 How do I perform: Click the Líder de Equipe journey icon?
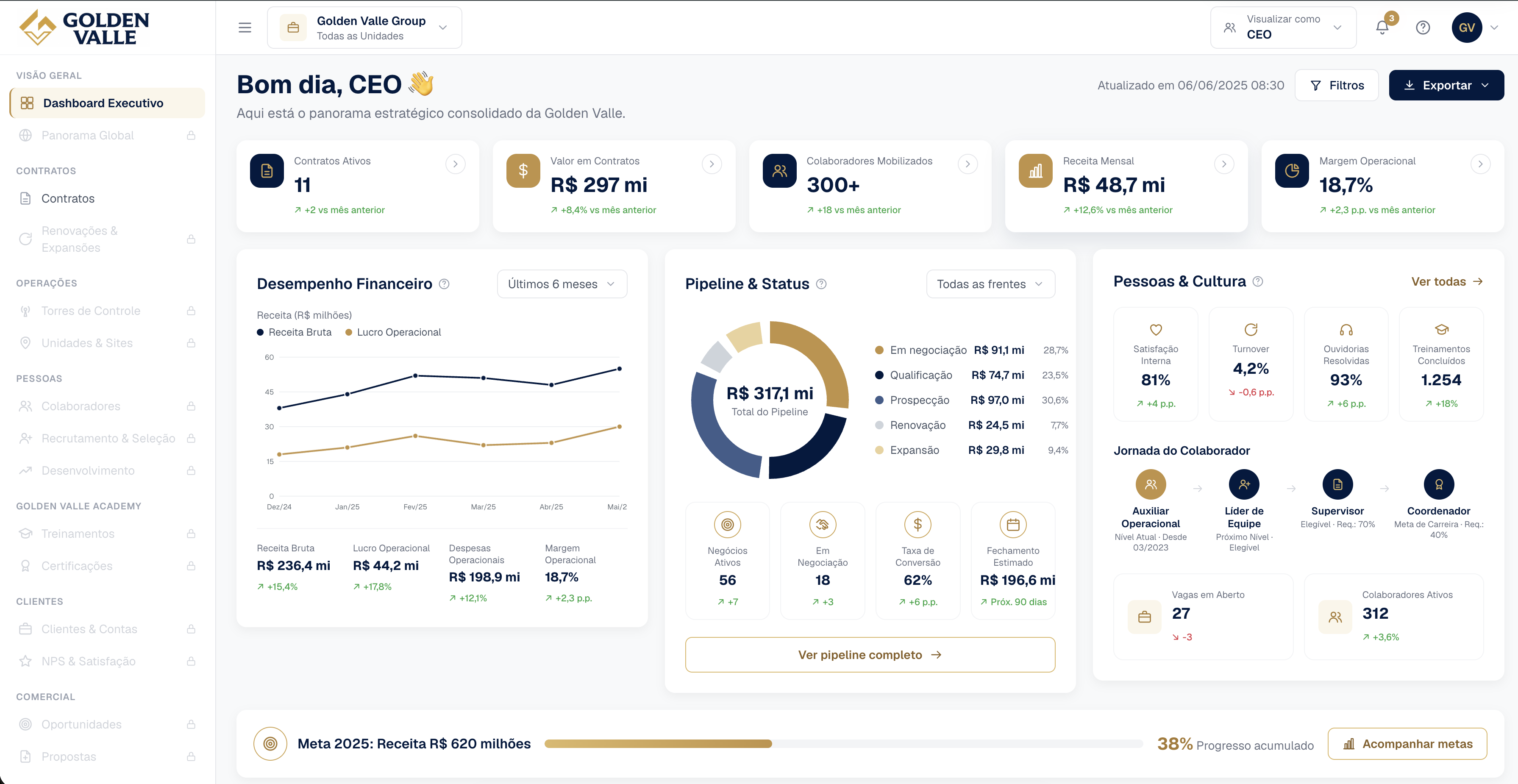point(1244,484)
